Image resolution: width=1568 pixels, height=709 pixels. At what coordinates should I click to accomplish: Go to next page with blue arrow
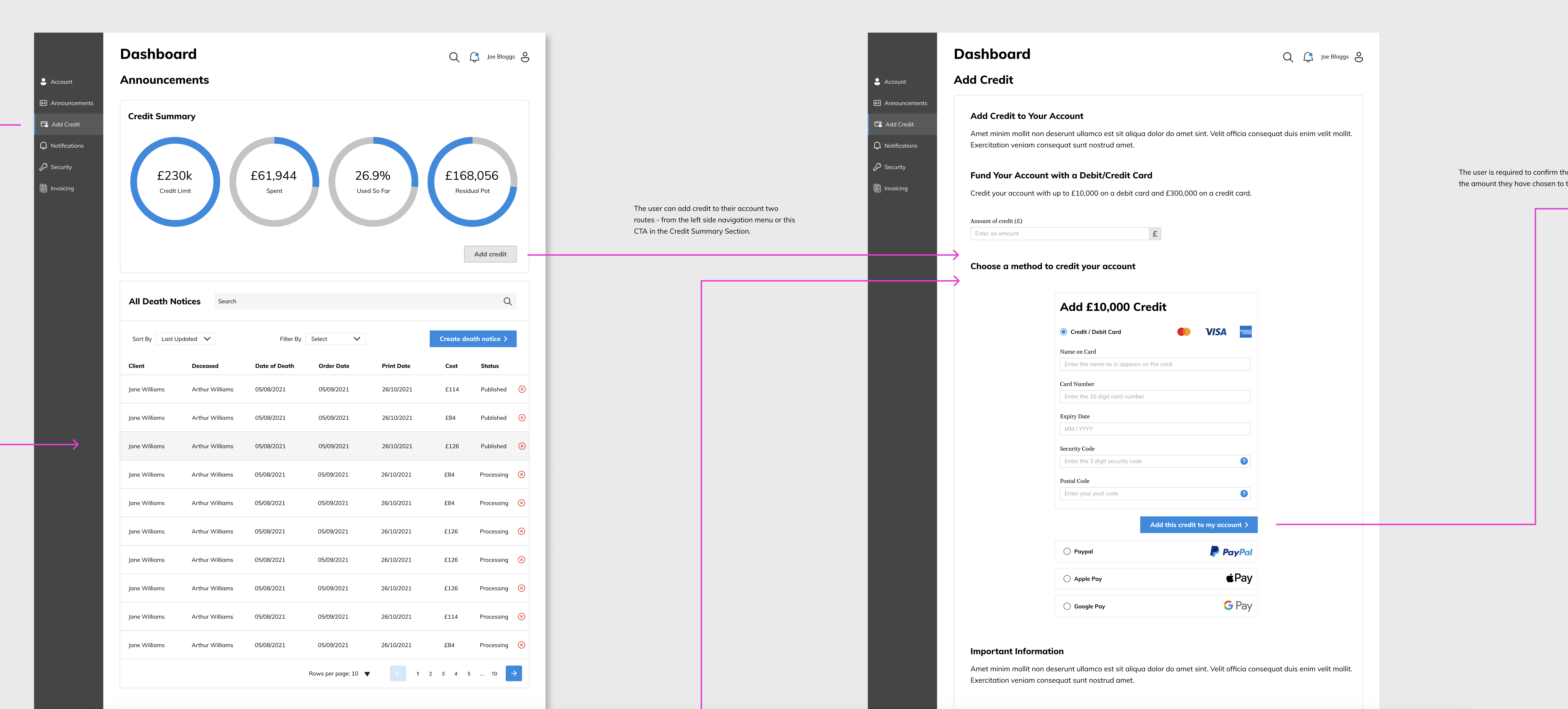coord(514,673)
